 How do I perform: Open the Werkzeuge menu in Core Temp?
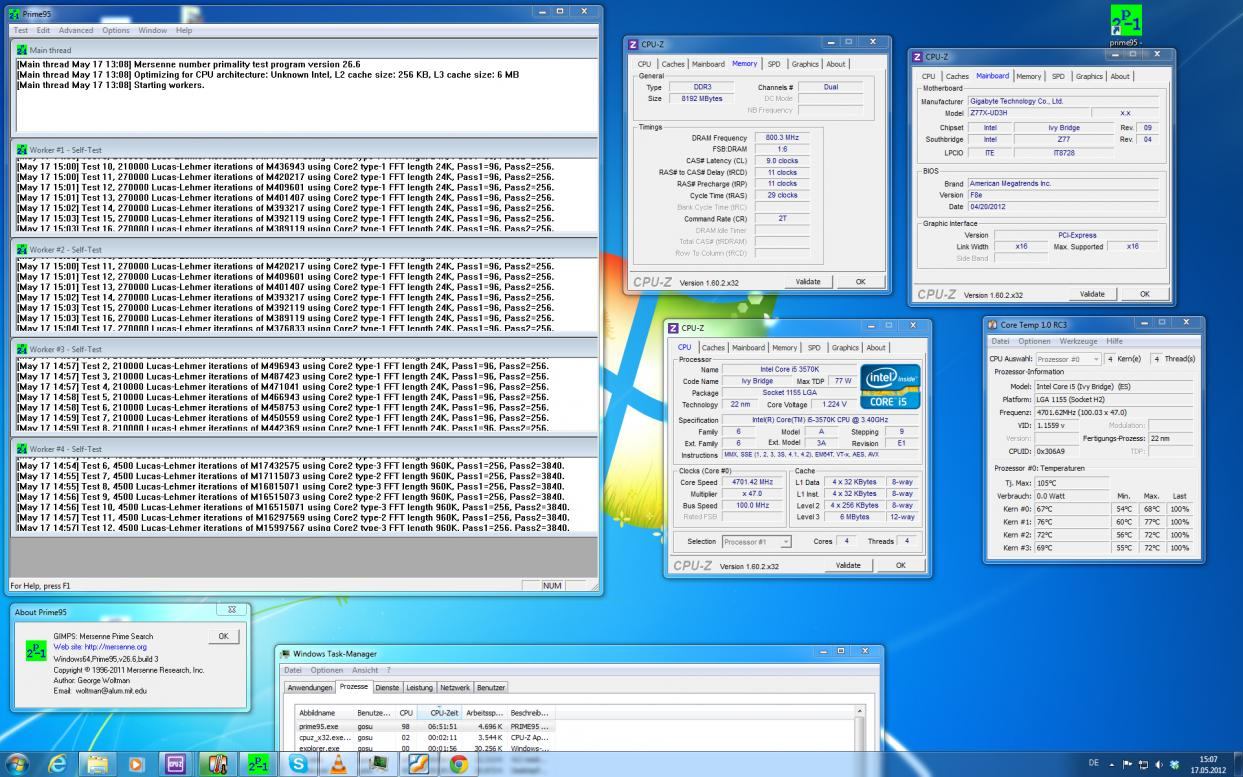point(1079,341)
